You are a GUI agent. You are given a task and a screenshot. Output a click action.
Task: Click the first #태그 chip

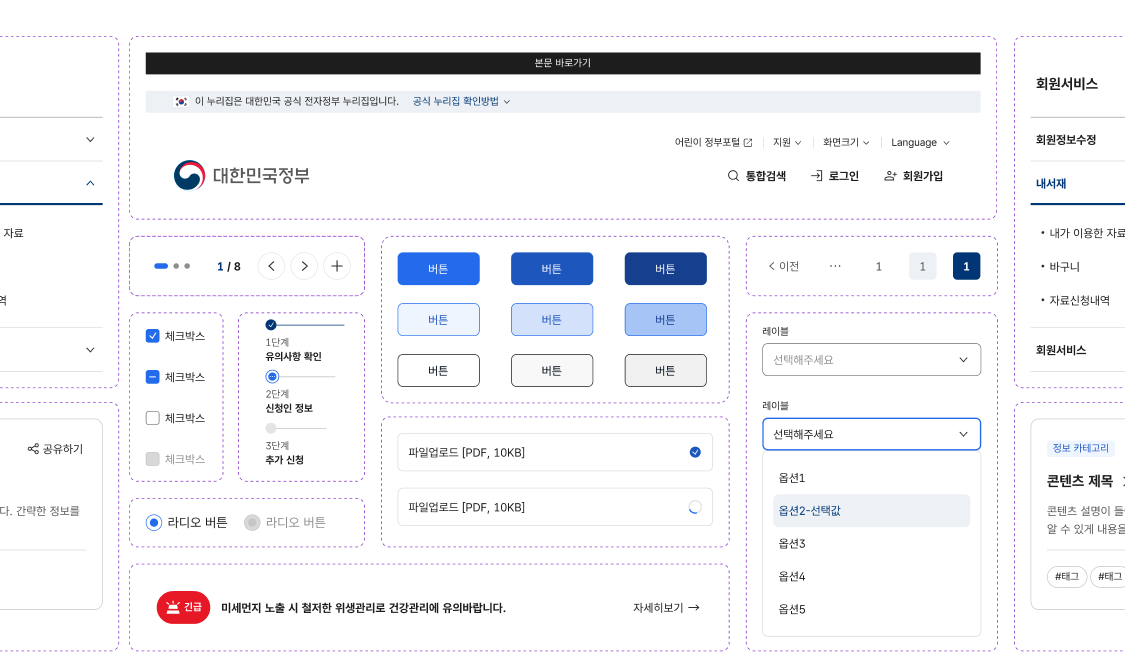pyautogui.click(x=1067, y=576)
